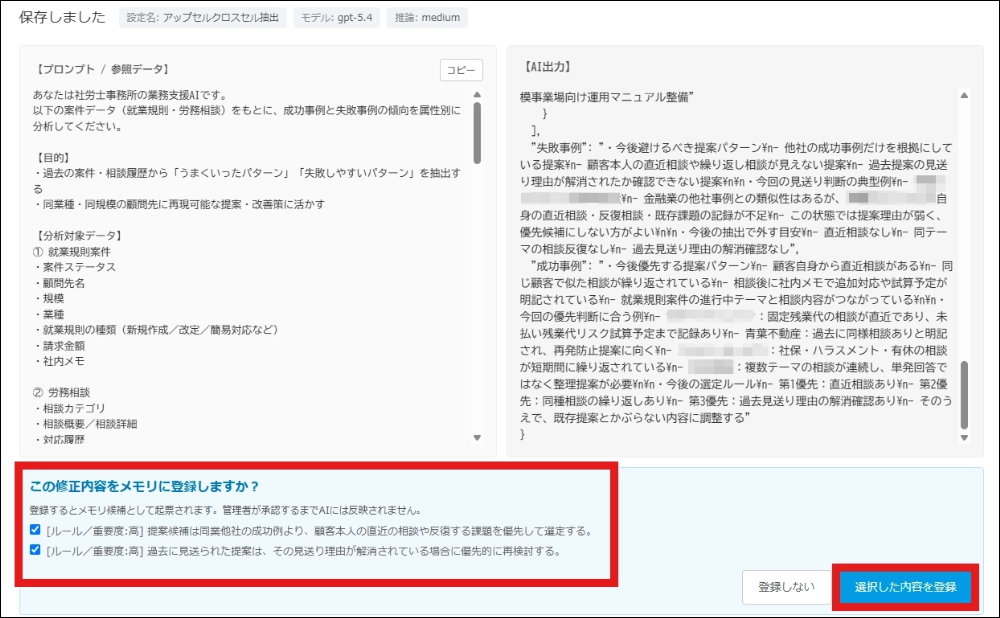Click the ・規模 bullet in the prompt

(x=48, y=298)
